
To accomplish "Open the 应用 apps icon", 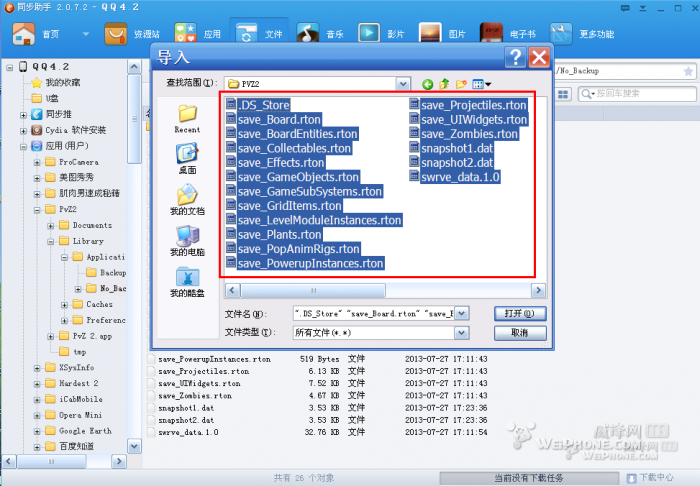I will coord(186,34).
